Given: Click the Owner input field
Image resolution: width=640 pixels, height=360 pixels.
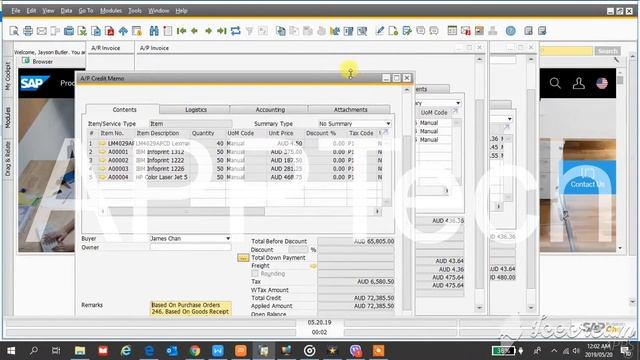Looking at the screenshot, I should coord(190,247).
